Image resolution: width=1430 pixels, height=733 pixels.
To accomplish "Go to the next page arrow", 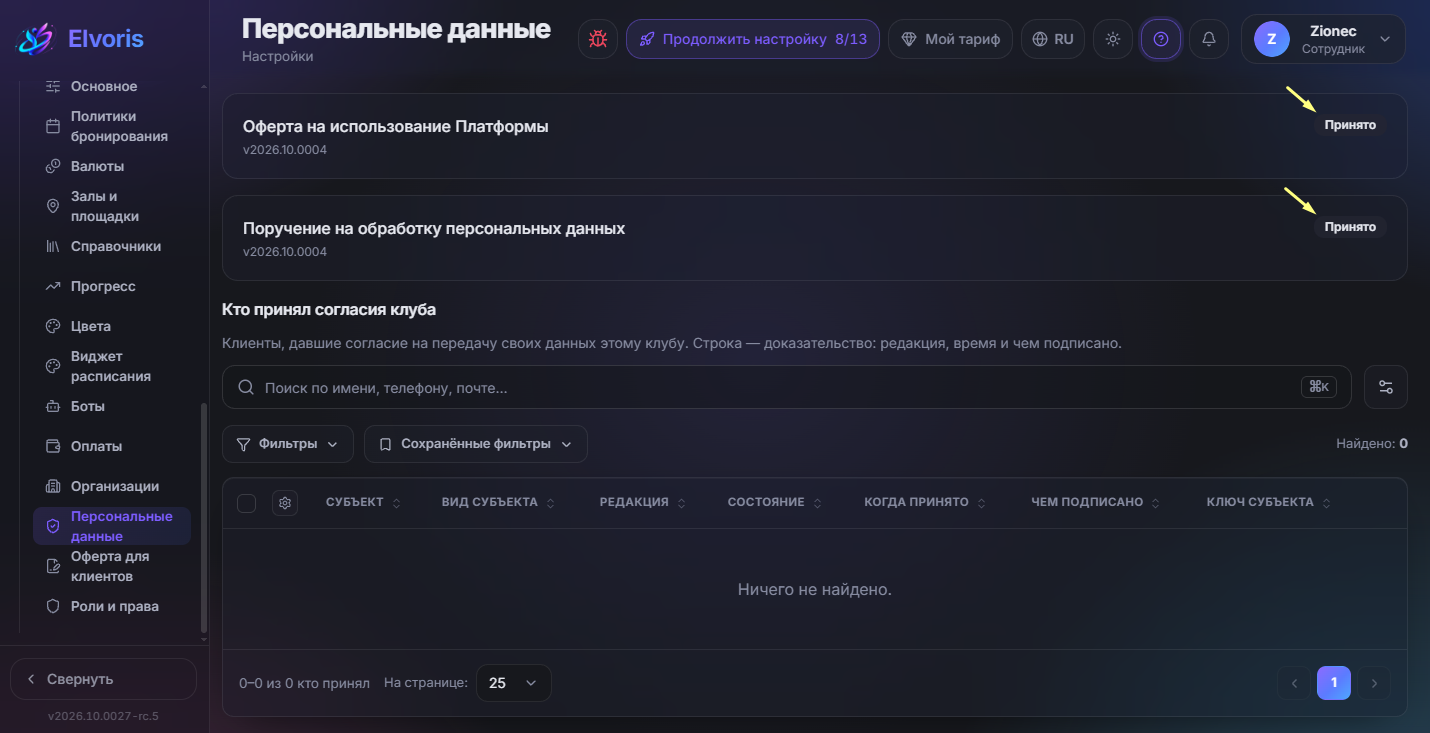I will pos(1374,683).
